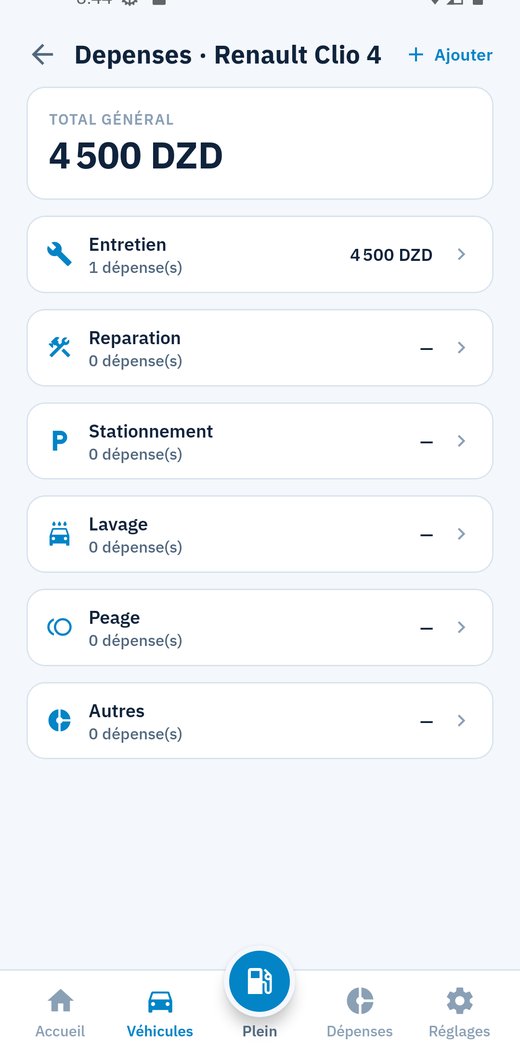Screen dimensions: 520x1059
Task: Click the Reparation tools icon
Action: click(x=59, y=348)
